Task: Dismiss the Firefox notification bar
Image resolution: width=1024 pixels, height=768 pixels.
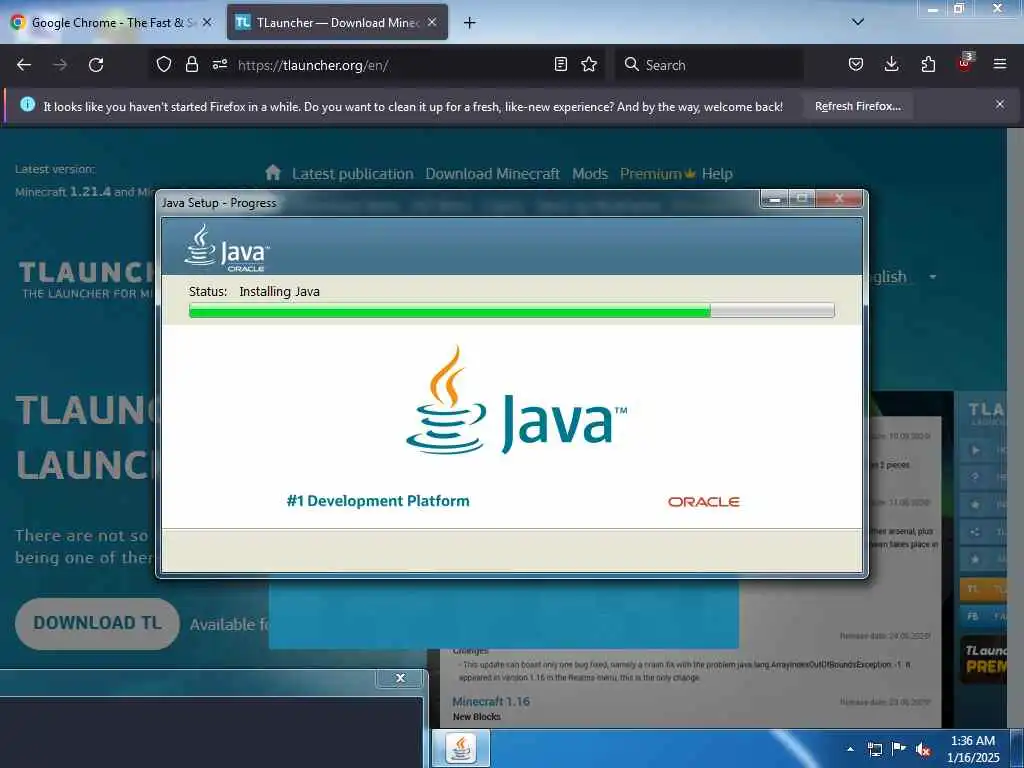Action: point(1000,104)
